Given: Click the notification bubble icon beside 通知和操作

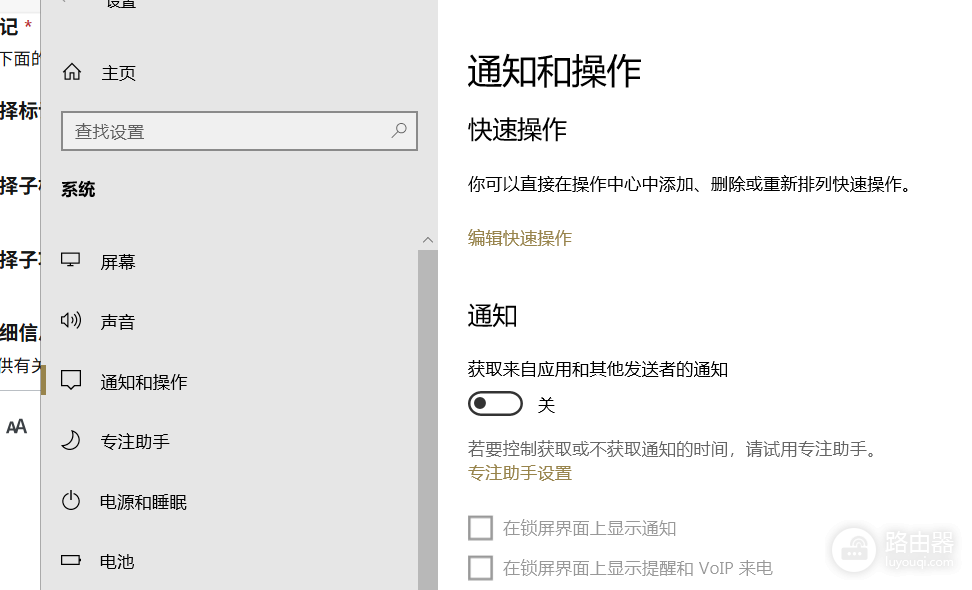Looking at the screenshot, I should click(x=71, y=381).
